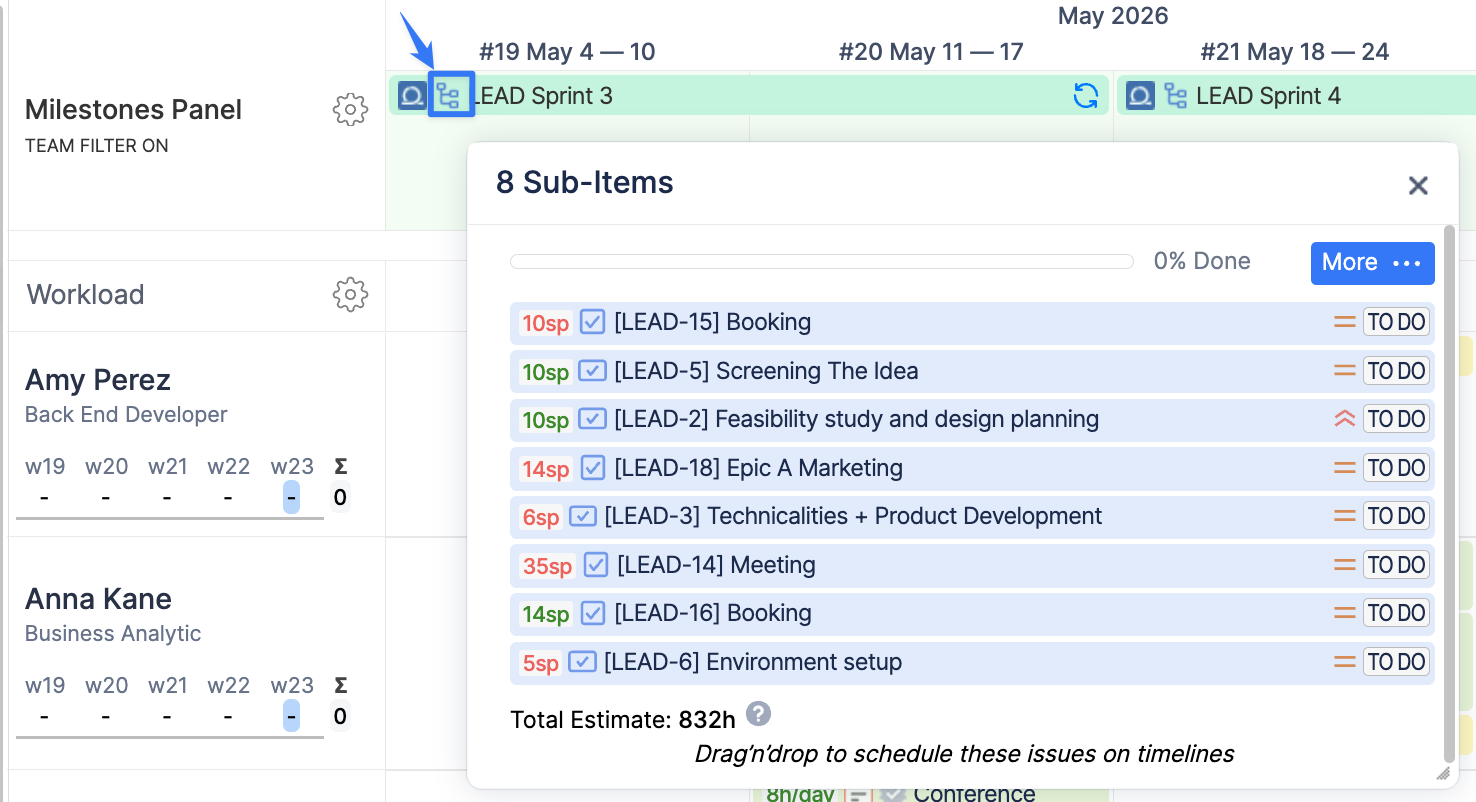Open the TO DO status of LEAD-5

(1396, 371)
